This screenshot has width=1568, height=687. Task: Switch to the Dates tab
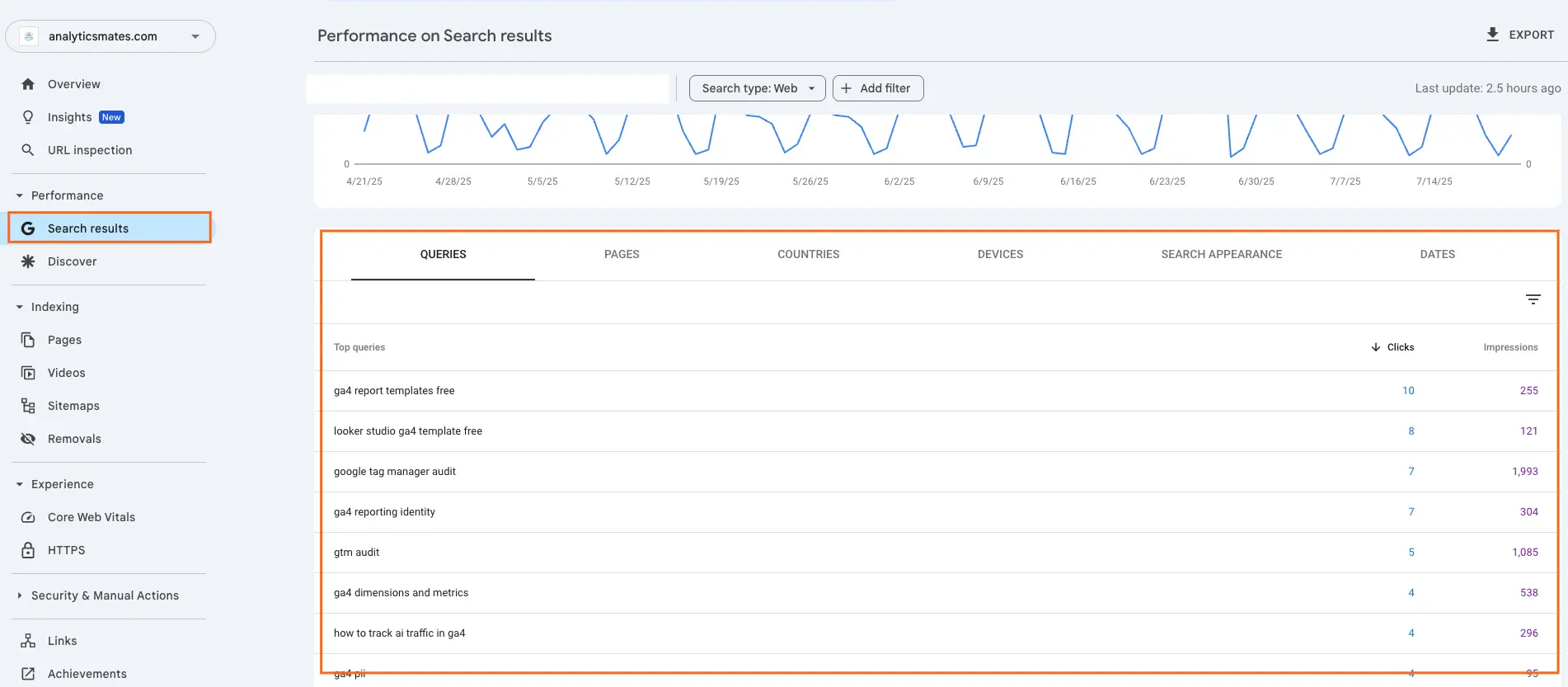tap(1437, 255)
